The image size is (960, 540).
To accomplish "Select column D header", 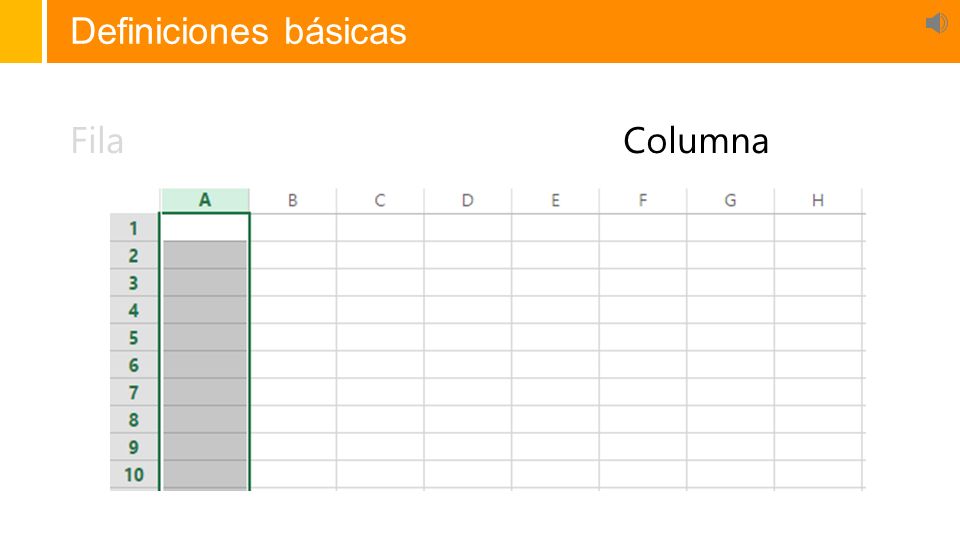I will click(468, 200).
